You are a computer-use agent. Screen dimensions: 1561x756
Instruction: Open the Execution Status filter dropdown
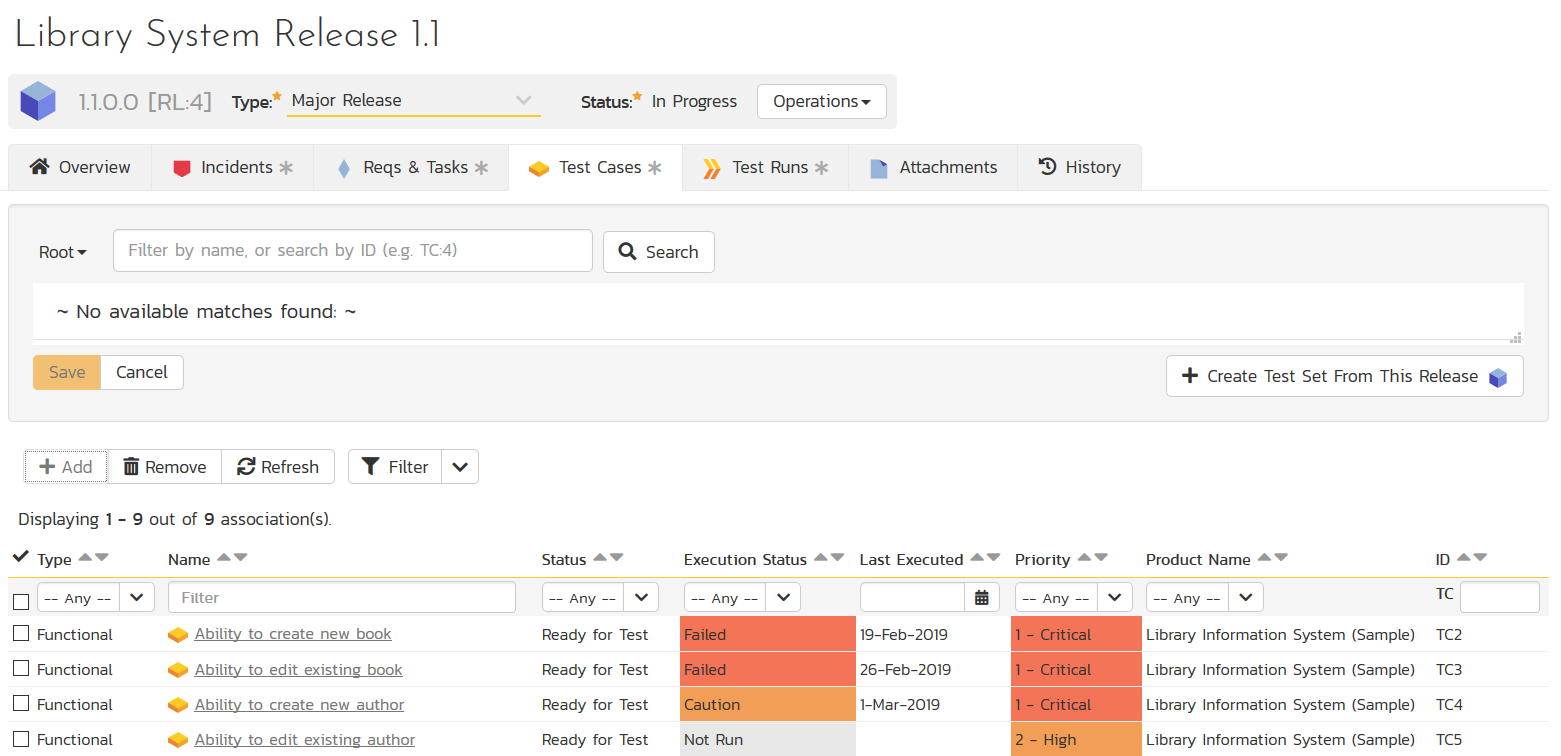741,598
